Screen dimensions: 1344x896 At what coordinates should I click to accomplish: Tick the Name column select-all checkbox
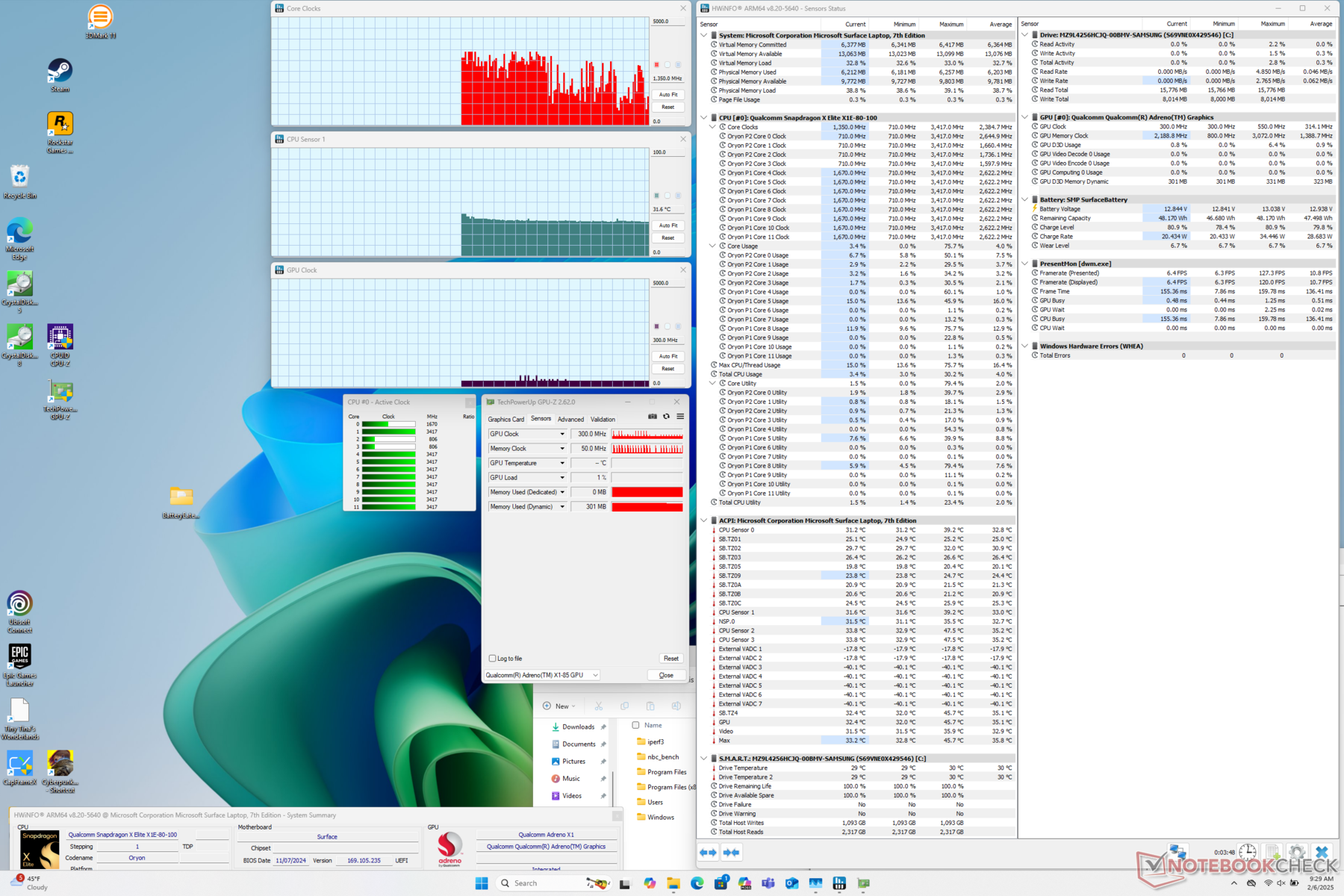click(635, 725)
